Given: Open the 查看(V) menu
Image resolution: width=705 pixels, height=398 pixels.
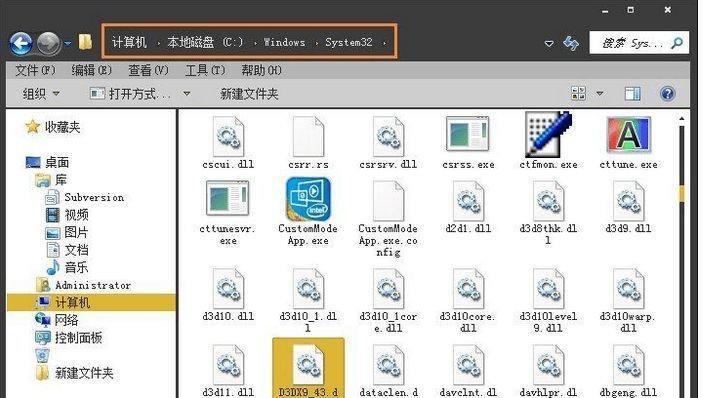Looking at the screenshot, I should [x=148, y=70].
